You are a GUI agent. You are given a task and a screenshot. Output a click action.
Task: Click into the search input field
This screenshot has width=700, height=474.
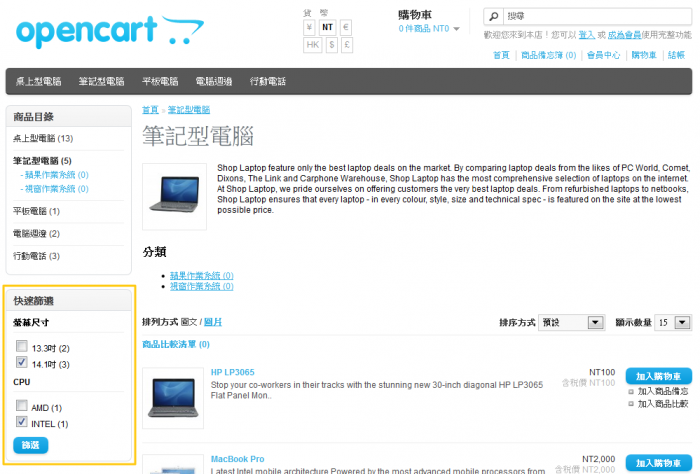pyautogui.click(x=597, y=17)
